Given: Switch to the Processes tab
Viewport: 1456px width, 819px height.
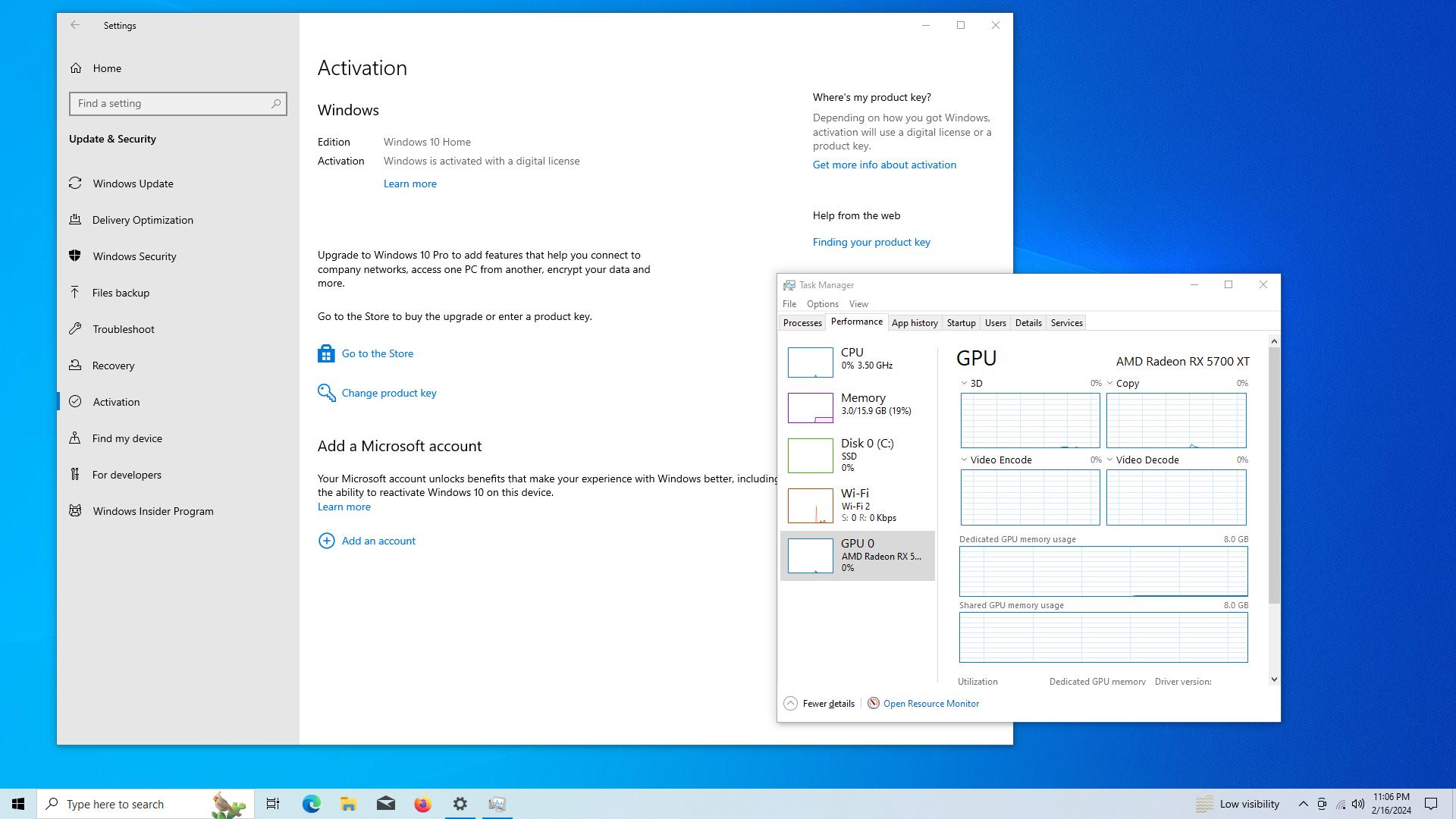Looking at the screenshot, I should click(x=802, y=323).
